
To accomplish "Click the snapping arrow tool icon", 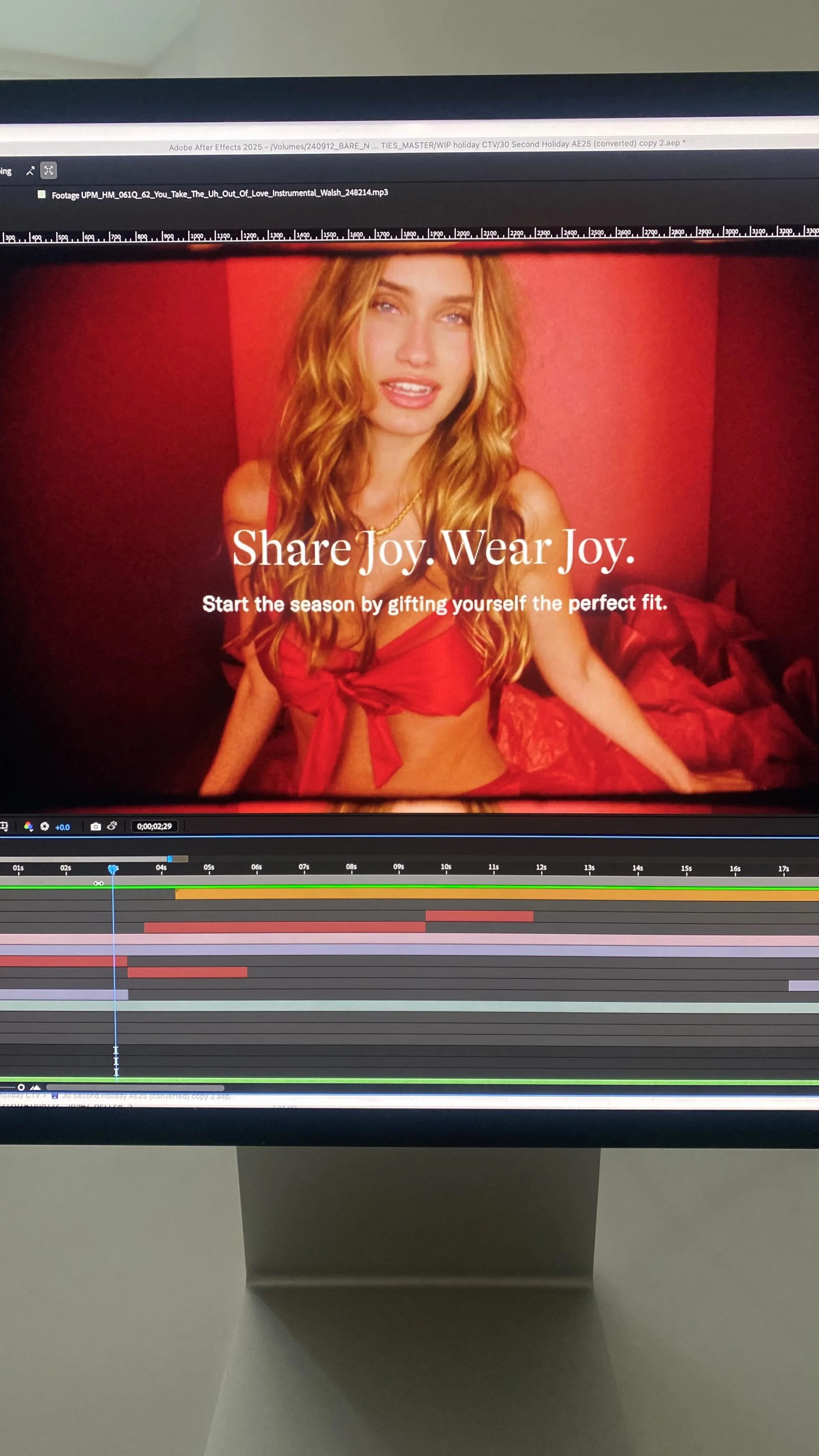I will pyautogui.click(x=30, y=171).
